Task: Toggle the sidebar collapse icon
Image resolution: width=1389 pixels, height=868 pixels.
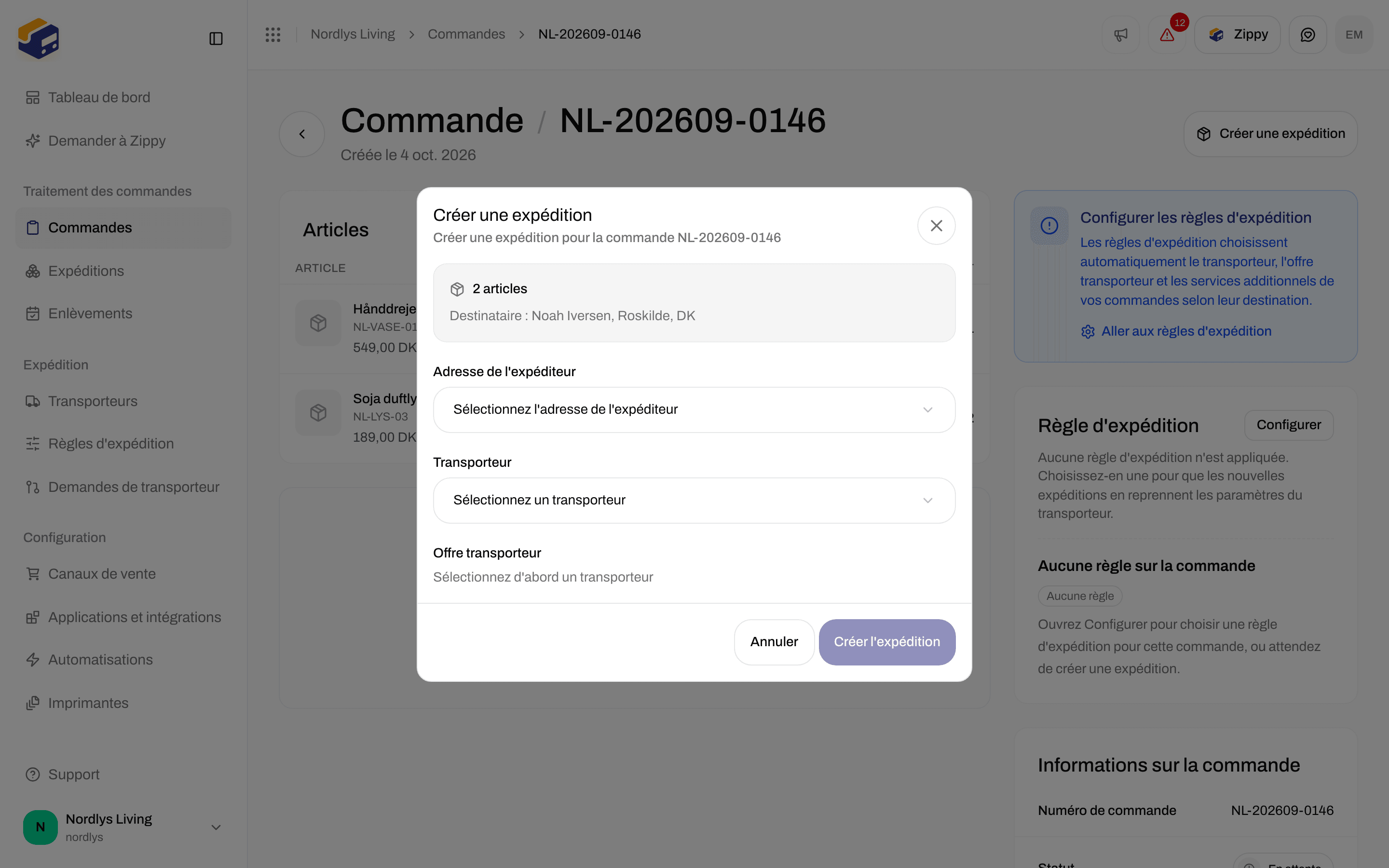Action: [x=216, y=39]
